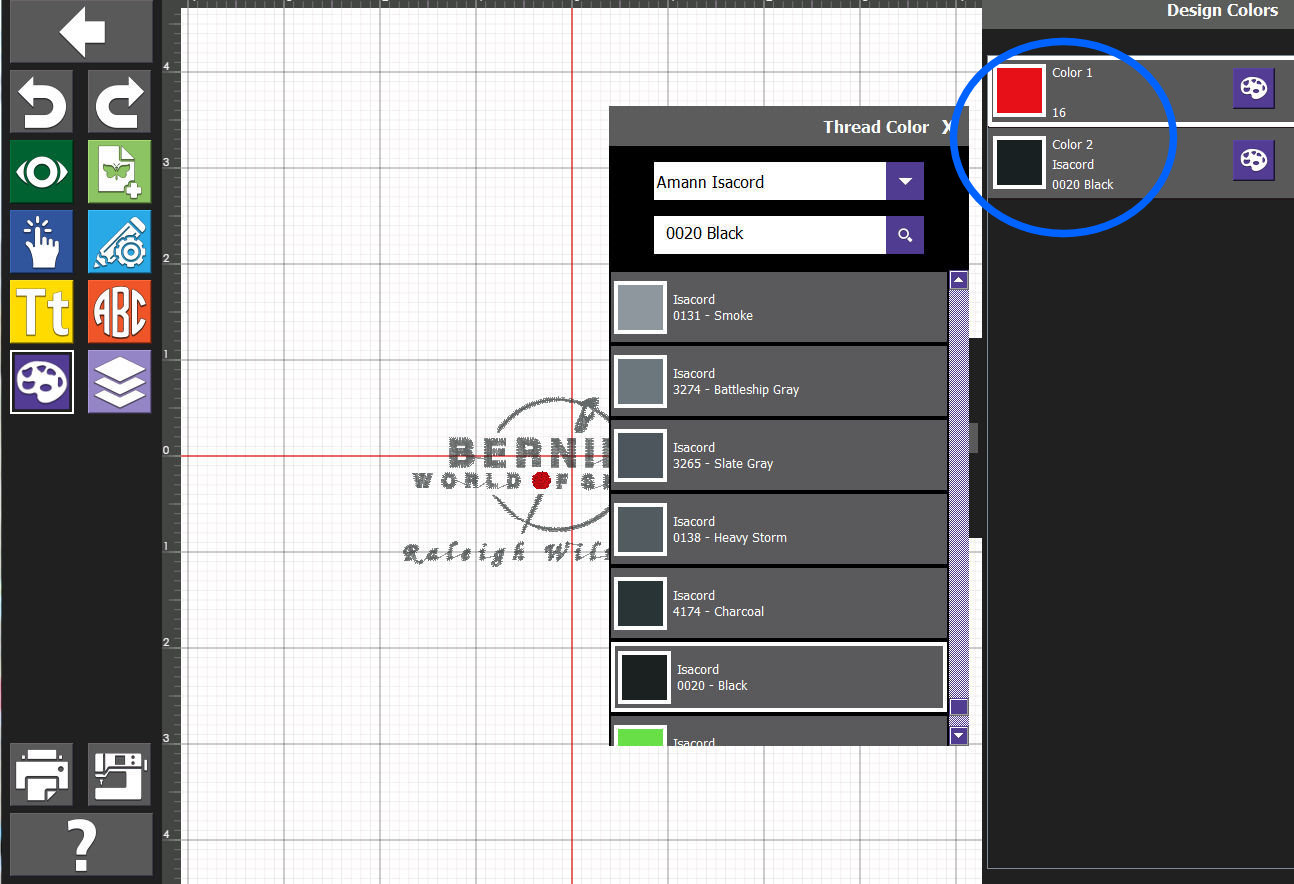Select the black Color 2 swatch
Viewport: 1294px width, 884px height.
(1019, 163)
